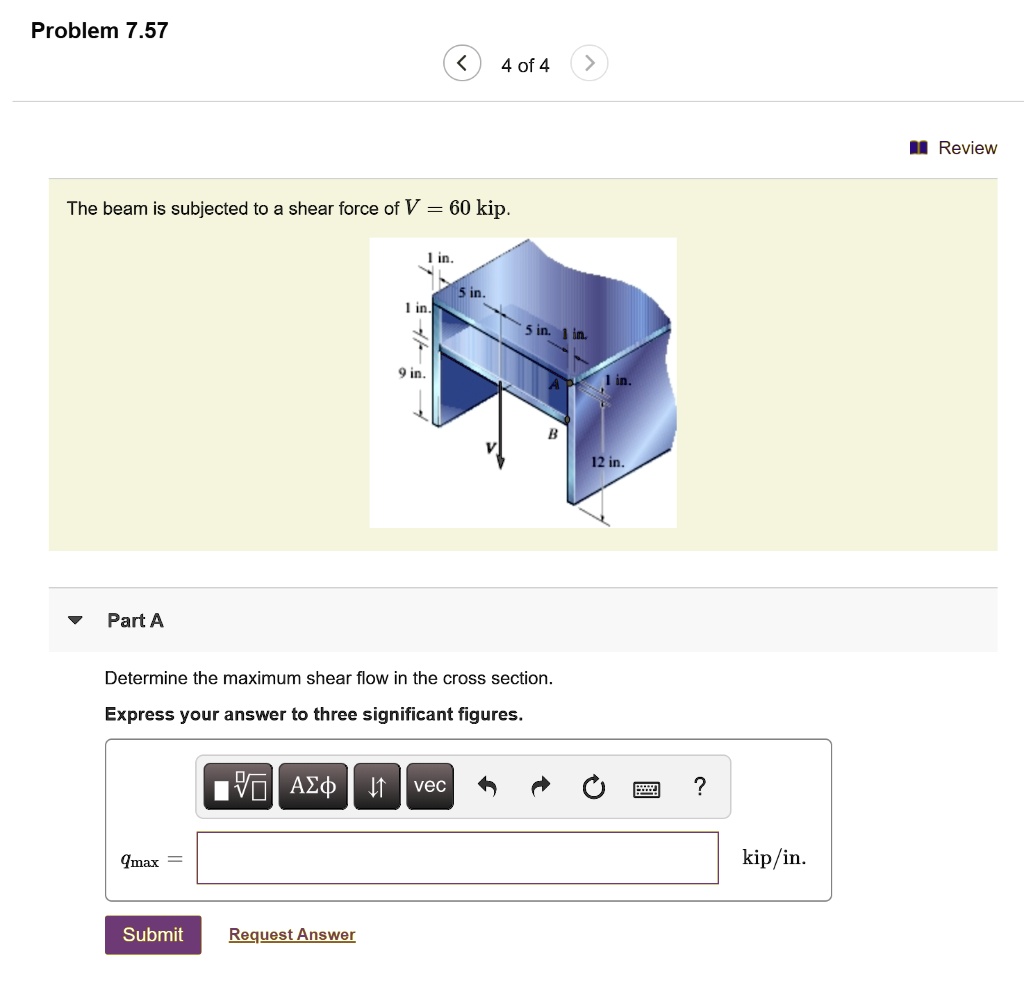This screenshot has height=983, width=1024.
Task: Click the Review text label
Action: (966, 147)
